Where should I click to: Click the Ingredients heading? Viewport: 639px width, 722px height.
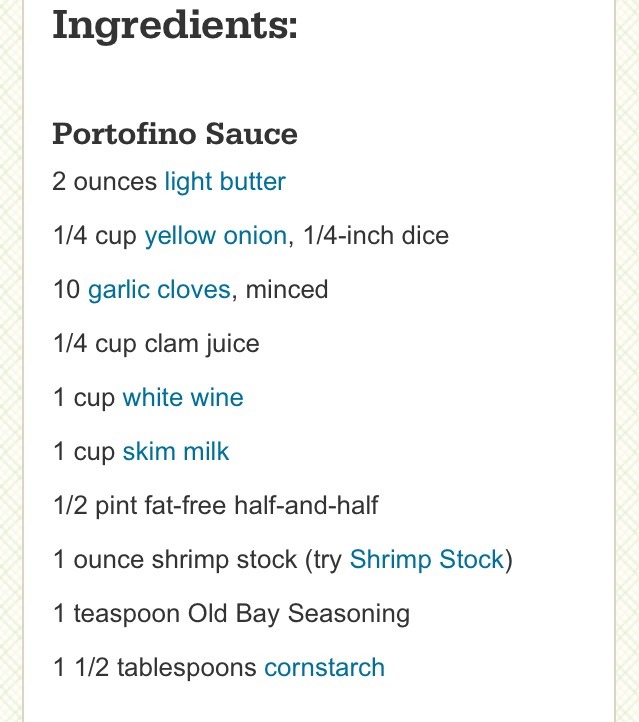174,27
